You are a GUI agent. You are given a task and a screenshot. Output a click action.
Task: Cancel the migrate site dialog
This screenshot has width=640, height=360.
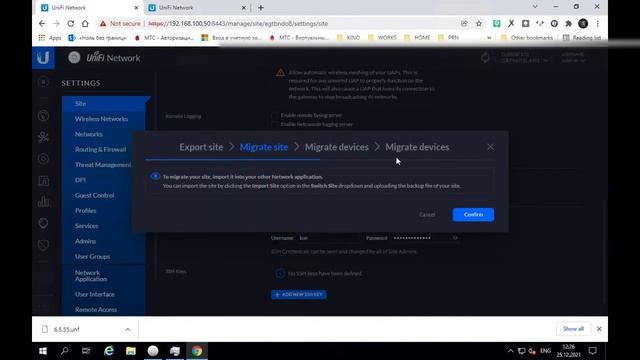pos(427,215)
